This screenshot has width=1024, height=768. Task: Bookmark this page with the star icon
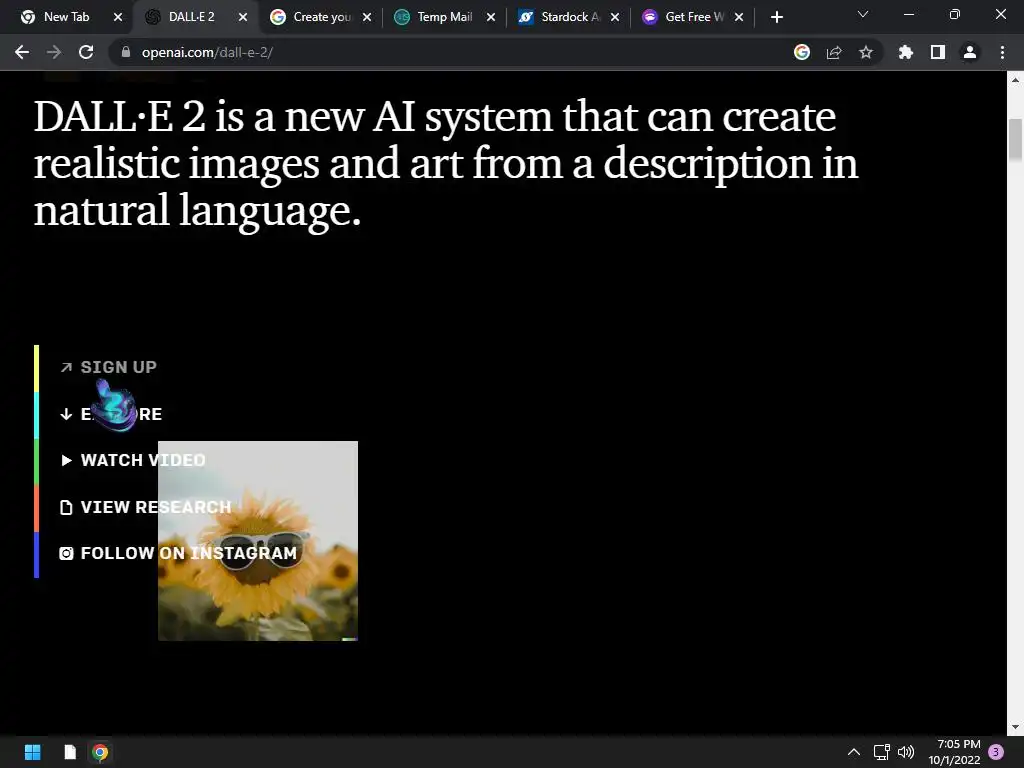(866, 52)
